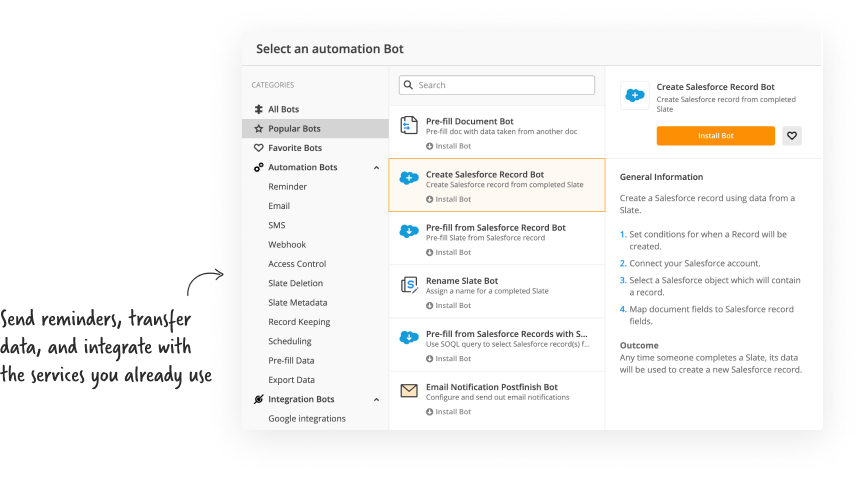Choose the Pre-fill Data subcategory
Screen dimensions: 863x478
click(291, 361)
